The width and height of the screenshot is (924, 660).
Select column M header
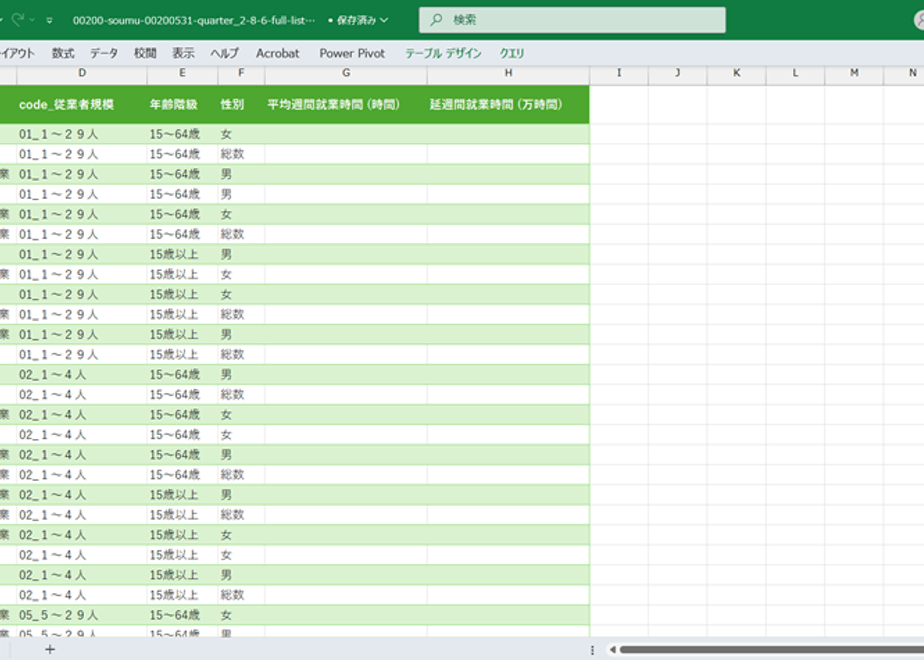point(854,73)
